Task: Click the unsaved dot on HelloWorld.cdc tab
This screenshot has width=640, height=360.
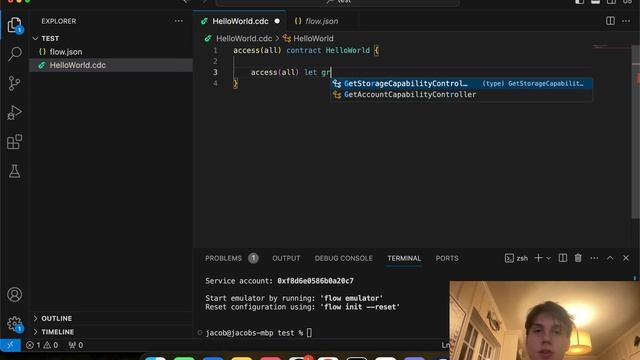Action: 277,21
